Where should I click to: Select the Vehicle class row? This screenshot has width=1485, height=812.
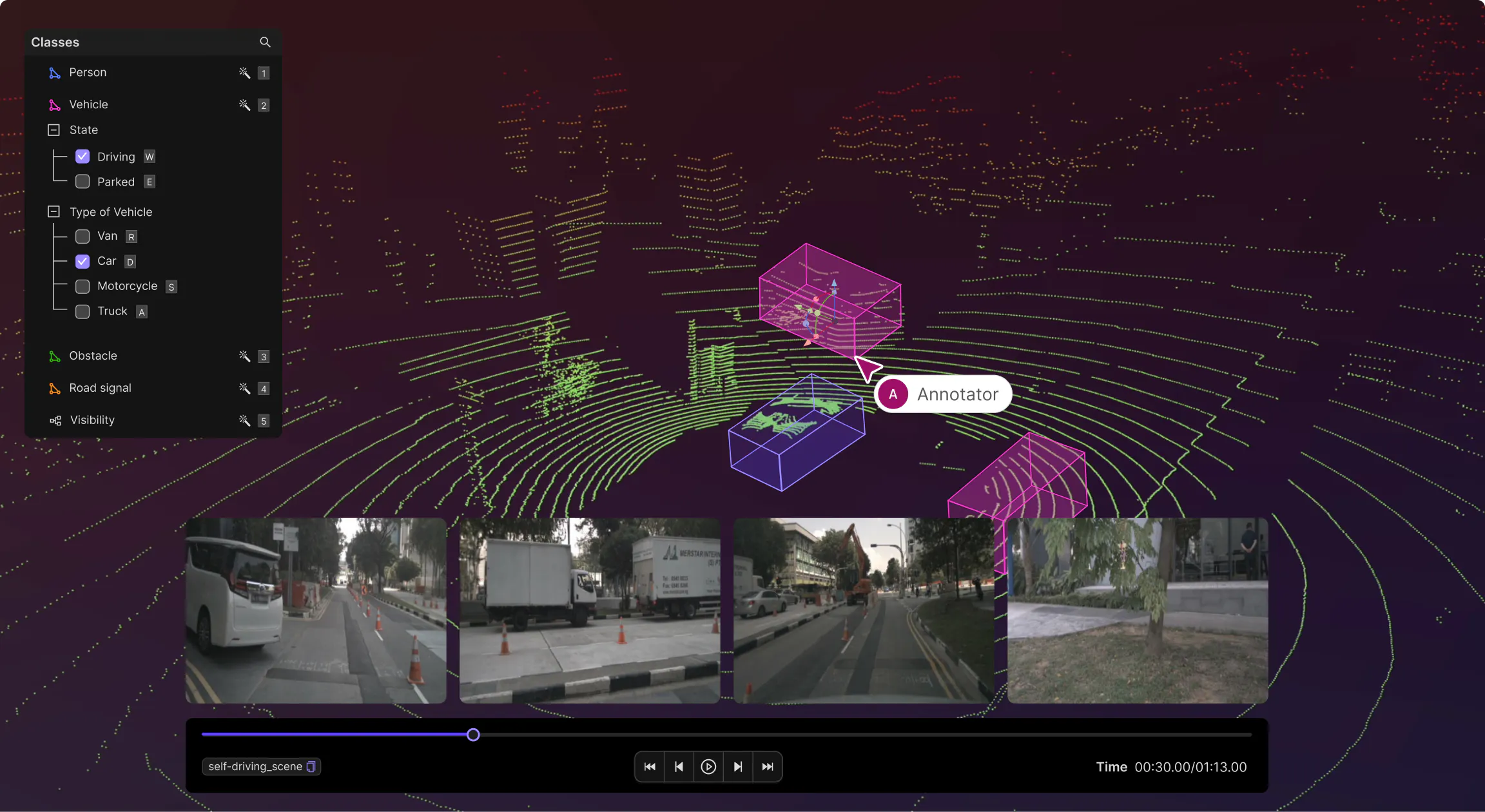153,104
